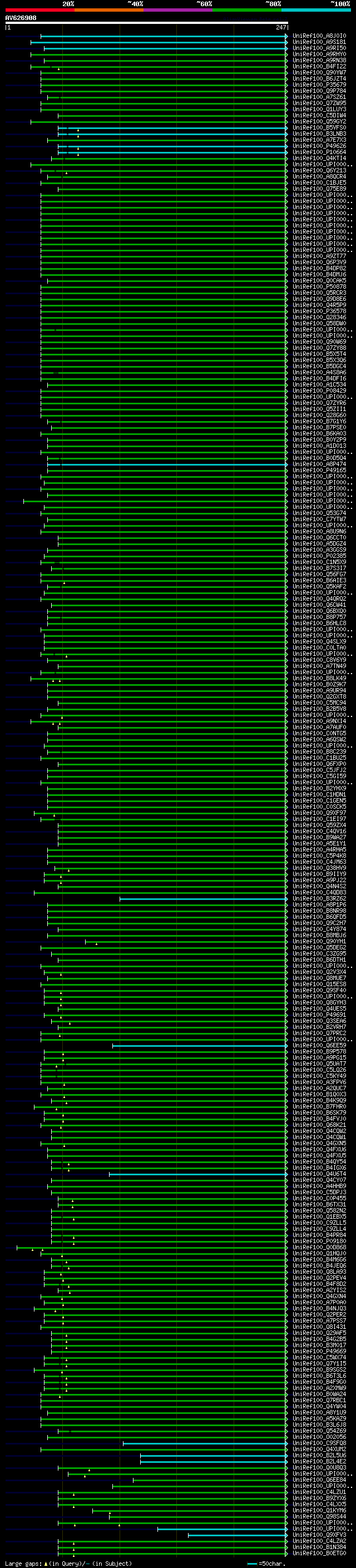Viewport: 356px width, 1568px height.
Task: Select hit label UniRef100_B8MBJ6
Action: pyautogui.click(x=319, y=935)
